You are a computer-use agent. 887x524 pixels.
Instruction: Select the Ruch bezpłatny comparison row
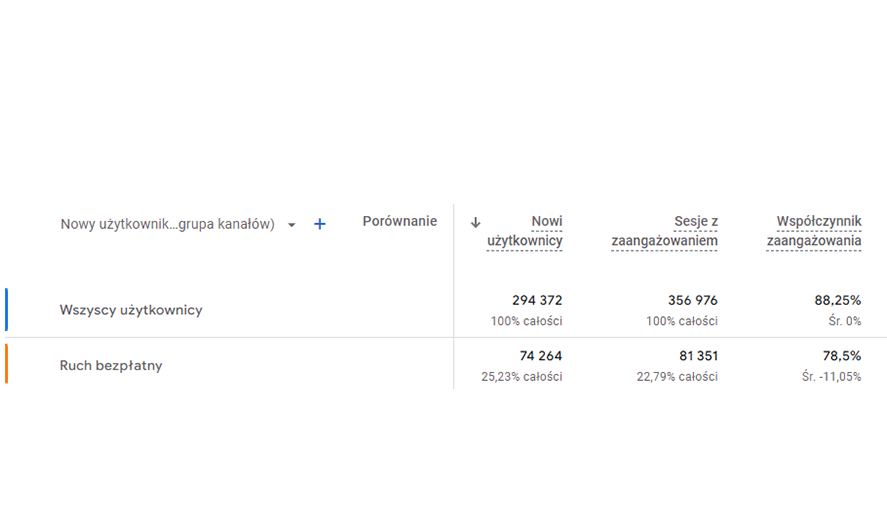click(111, 366)
